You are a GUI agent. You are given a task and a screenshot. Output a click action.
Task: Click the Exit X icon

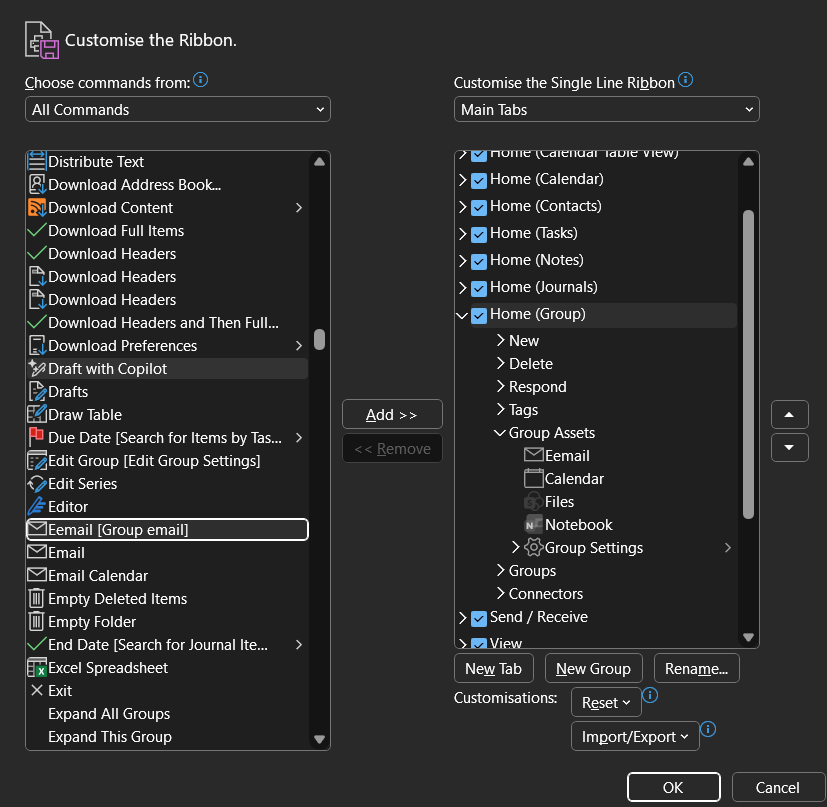[x=36, y=690]
